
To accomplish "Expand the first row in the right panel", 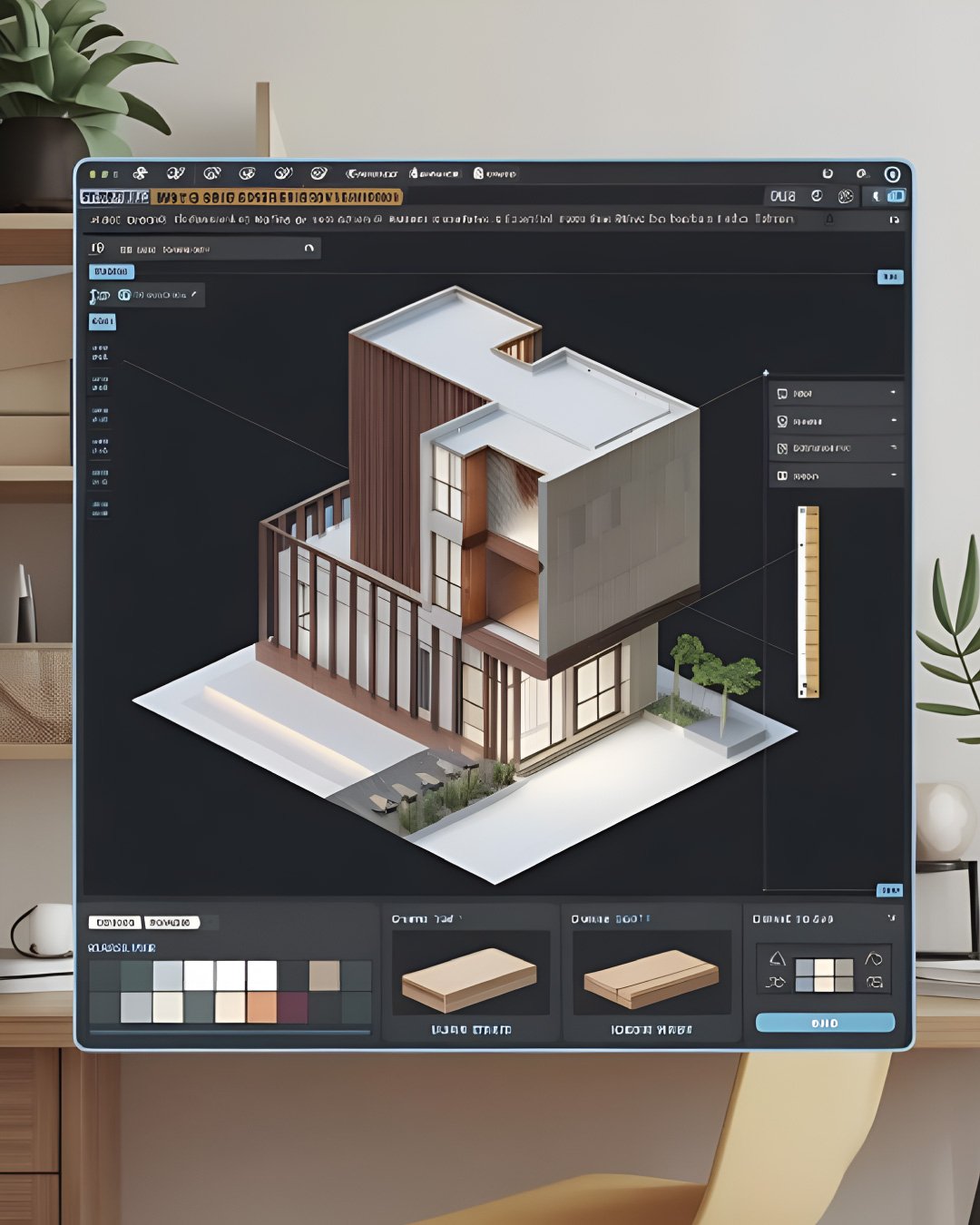I will (x=893, y=393).
